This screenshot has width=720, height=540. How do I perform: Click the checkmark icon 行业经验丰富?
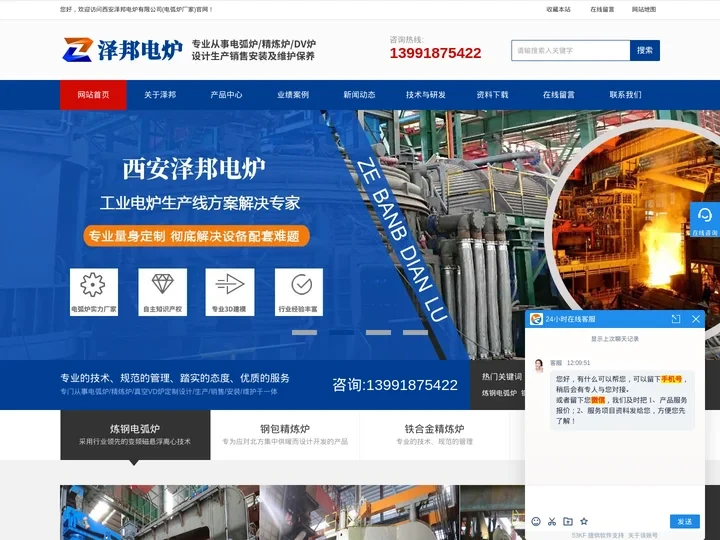pyautogui.click(x=299, y=292)
